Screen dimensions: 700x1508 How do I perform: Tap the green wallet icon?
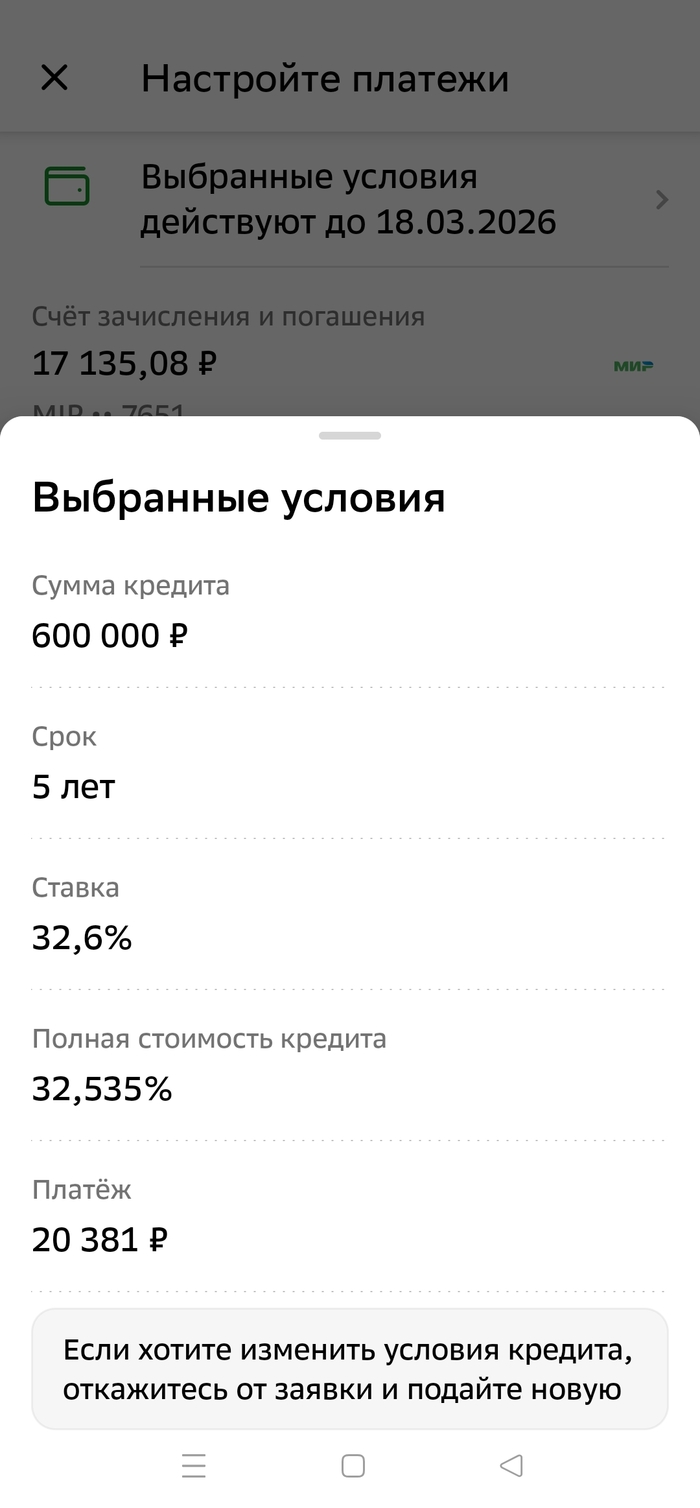67,187
